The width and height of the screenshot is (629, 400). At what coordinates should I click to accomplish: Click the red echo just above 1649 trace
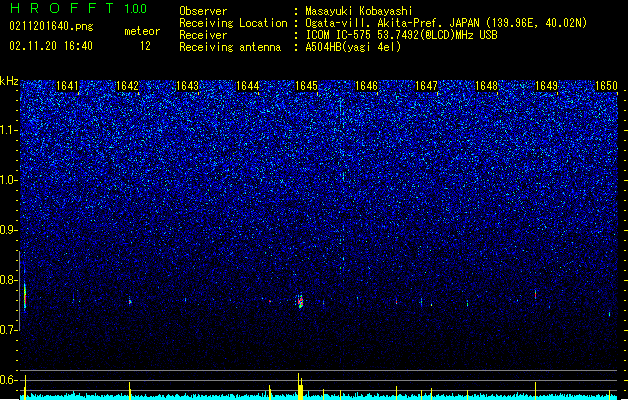536,294
